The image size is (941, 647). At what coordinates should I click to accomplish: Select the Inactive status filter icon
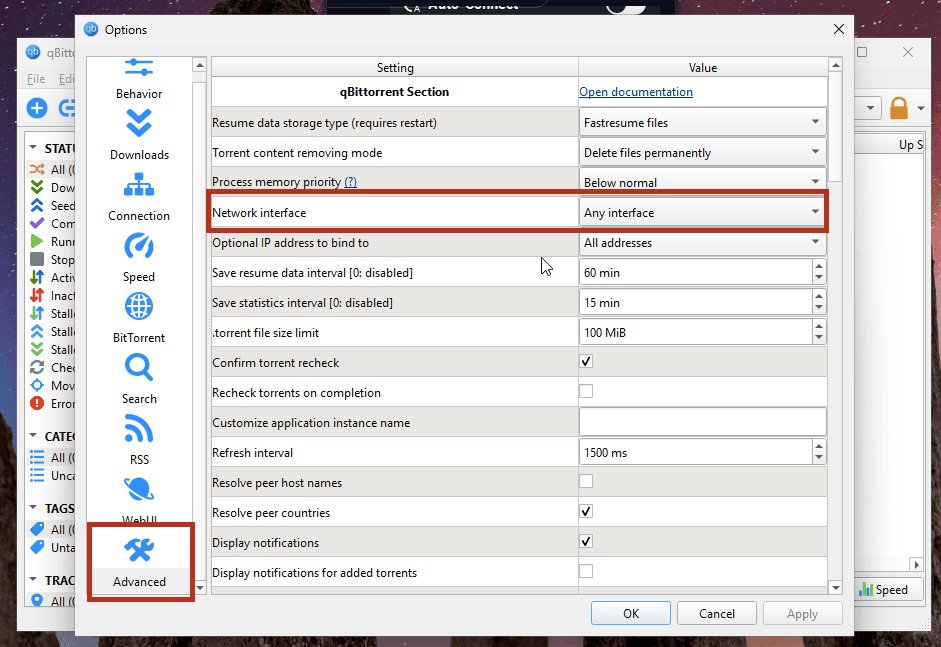coord(37,295)
